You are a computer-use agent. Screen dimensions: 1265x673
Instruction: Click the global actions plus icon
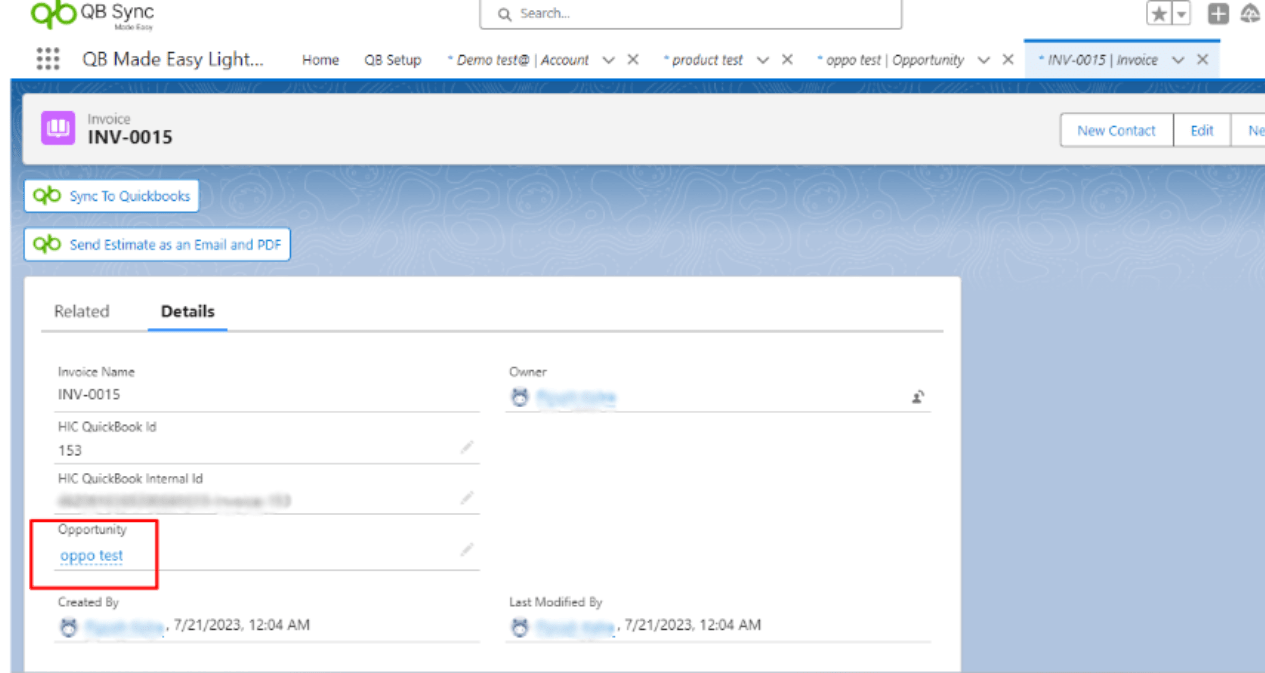tap(1217, 14)
